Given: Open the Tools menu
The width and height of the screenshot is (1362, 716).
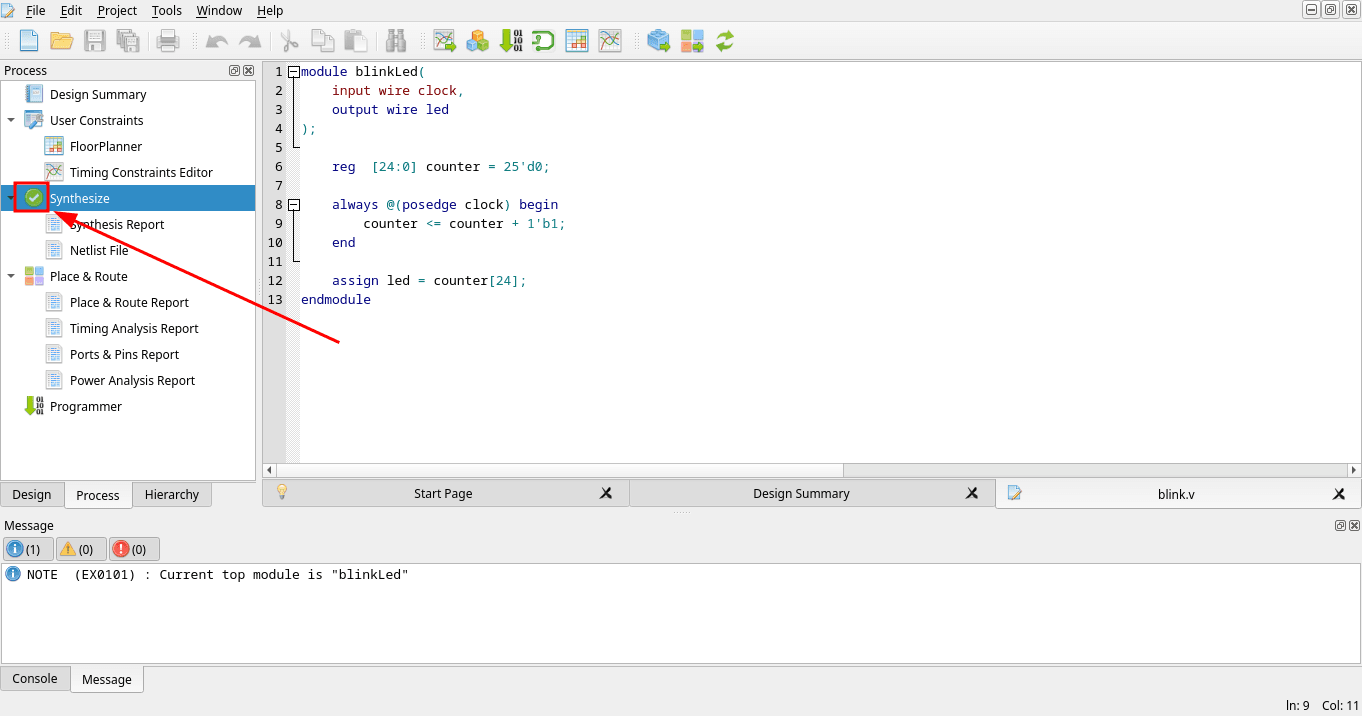Looking at the screenshot, I should tap(167, 10).
